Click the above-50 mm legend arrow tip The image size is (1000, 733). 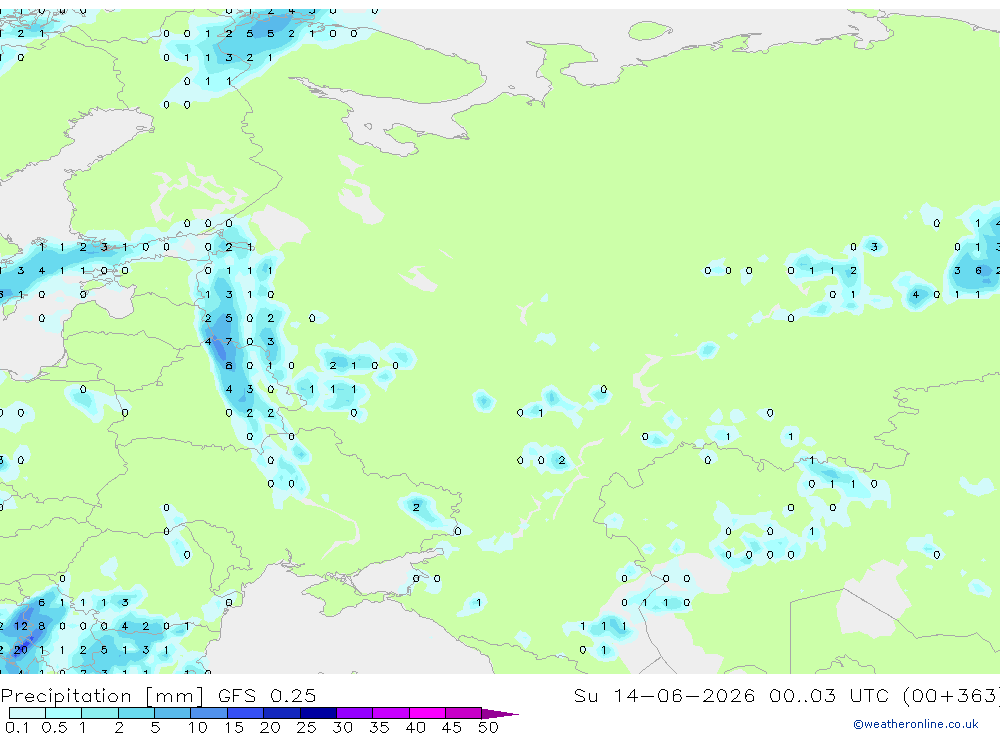click(500, 713)
